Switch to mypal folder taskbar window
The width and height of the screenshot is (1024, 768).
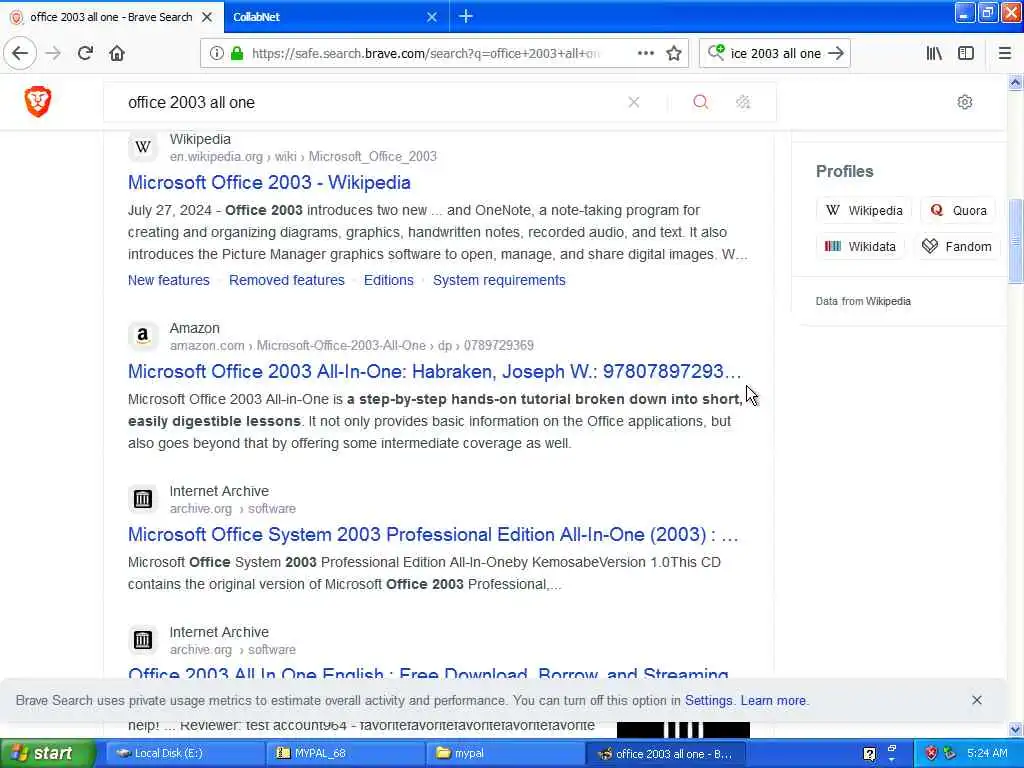(x=506, y=753)
